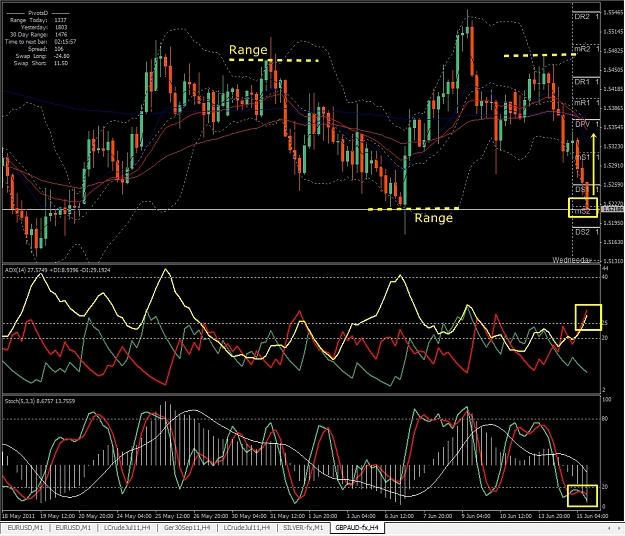Click the 25 May 12:00 time label

click(171, 516)
